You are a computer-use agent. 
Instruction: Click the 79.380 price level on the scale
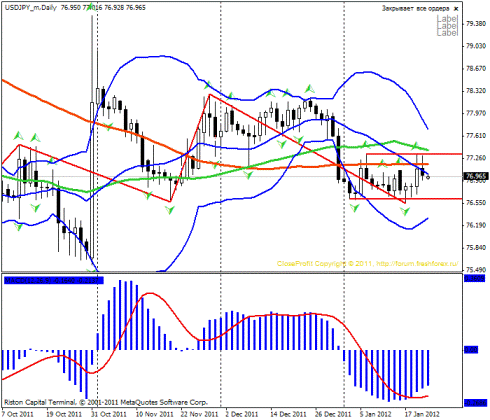[x=476, y=24]
